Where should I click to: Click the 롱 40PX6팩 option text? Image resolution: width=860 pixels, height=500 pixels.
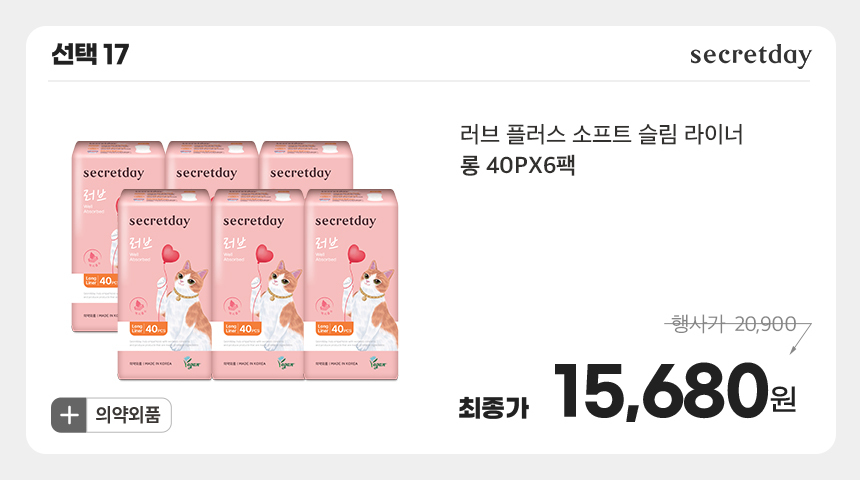[517, 165]
